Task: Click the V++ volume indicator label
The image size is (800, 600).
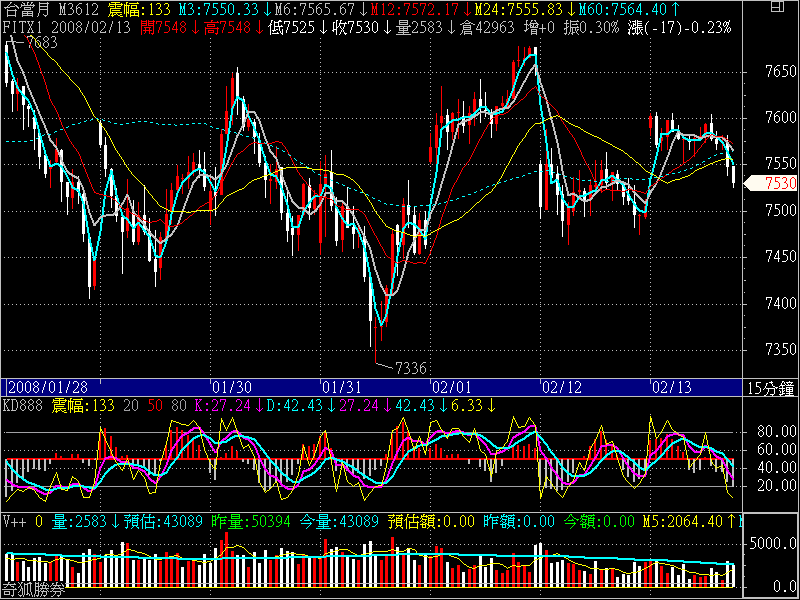Action: (x=14, y=521)
